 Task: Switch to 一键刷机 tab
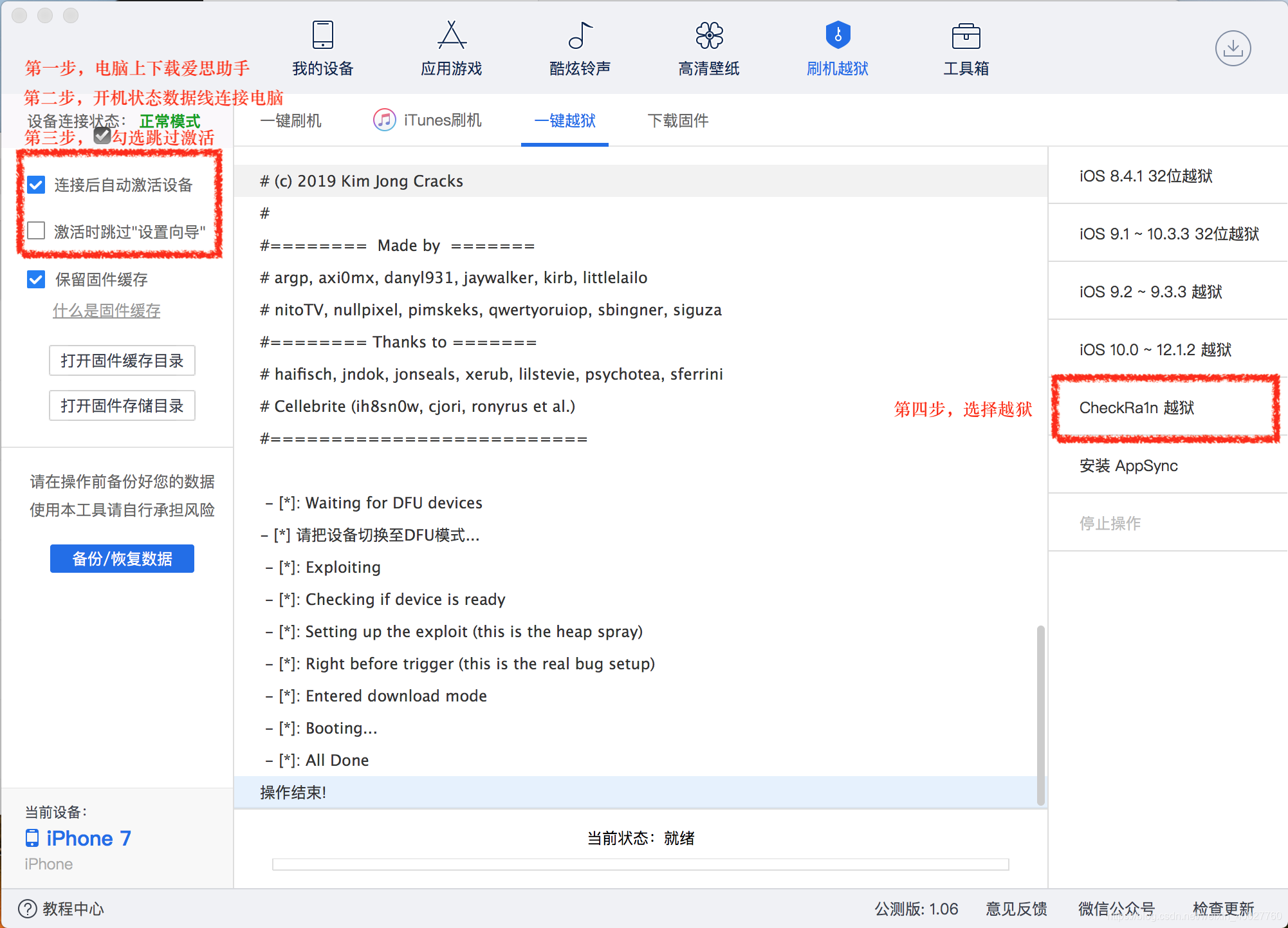(x=291, y=120)
